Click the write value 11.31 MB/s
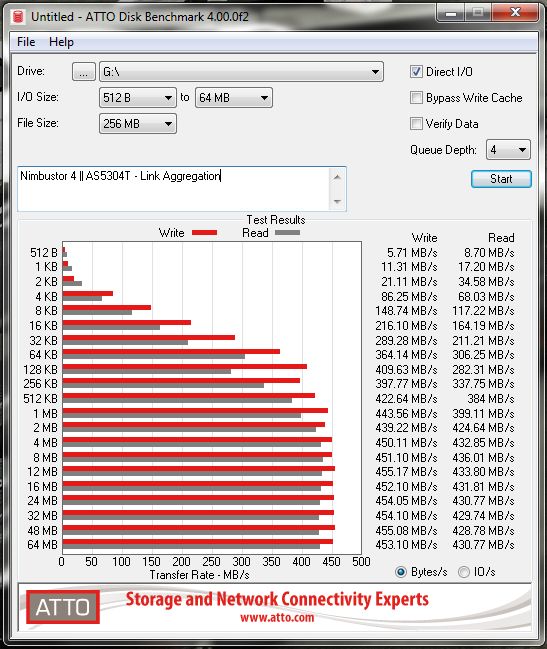Image resolution: width=547 pixels, height=649 pixels. pos(409,267)
